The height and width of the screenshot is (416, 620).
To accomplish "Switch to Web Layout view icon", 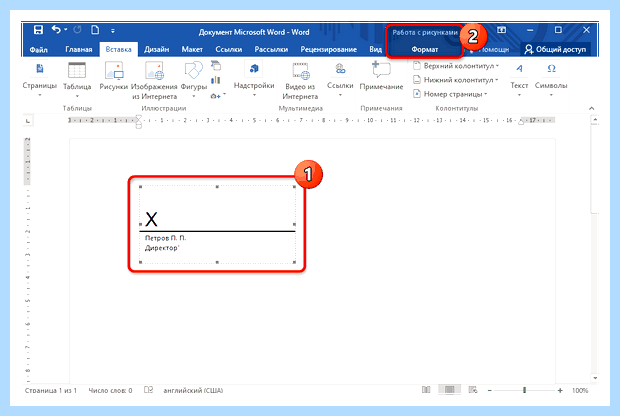I will pyautogui.click(x=473, y=390).
